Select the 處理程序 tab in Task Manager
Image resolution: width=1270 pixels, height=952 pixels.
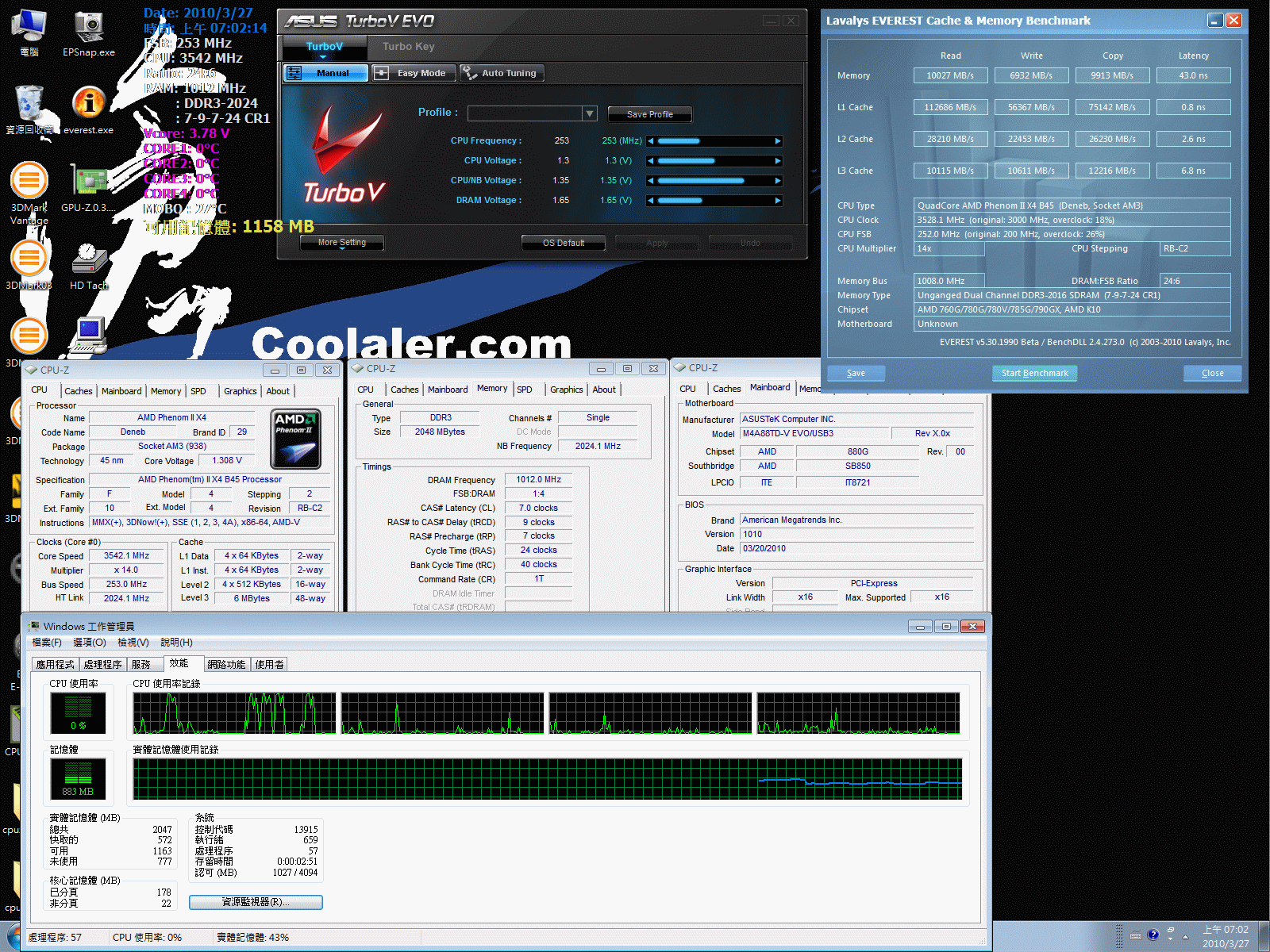pos(103,665)
